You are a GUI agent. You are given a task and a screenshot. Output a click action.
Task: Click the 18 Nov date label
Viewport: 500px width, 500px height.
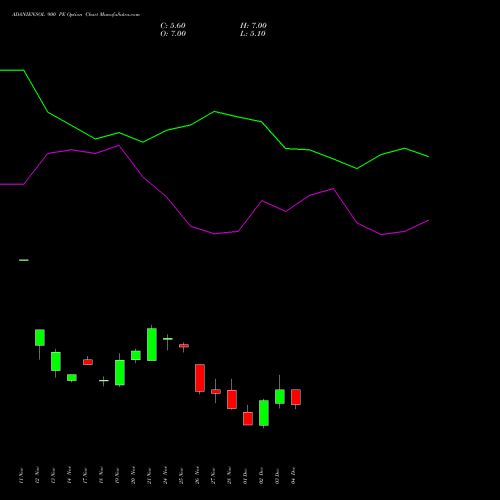[102, 476]
